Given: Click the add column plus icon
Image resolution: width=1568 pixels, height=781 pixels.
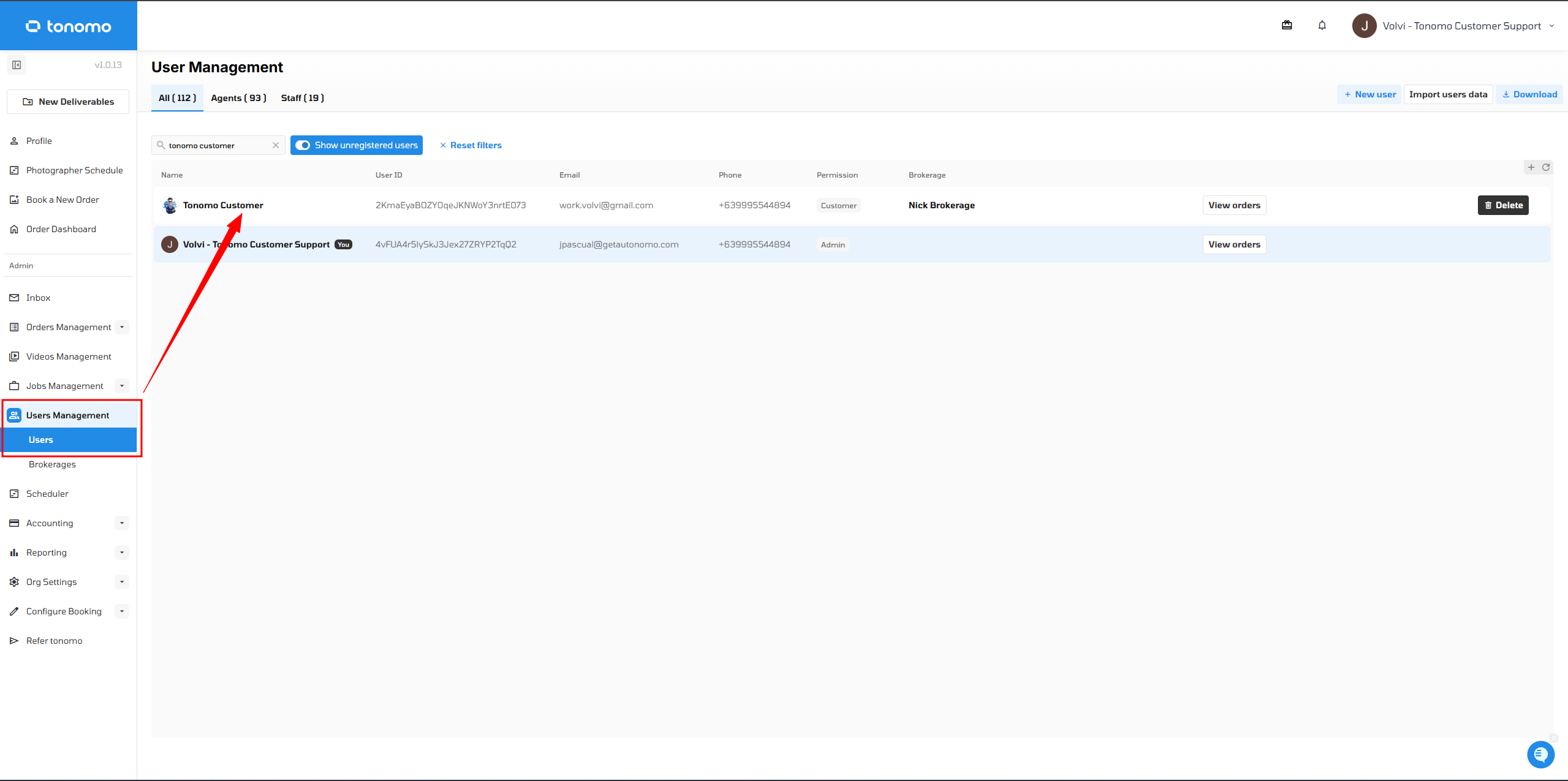Looking at the screenshot, I should click(1531, 167).
